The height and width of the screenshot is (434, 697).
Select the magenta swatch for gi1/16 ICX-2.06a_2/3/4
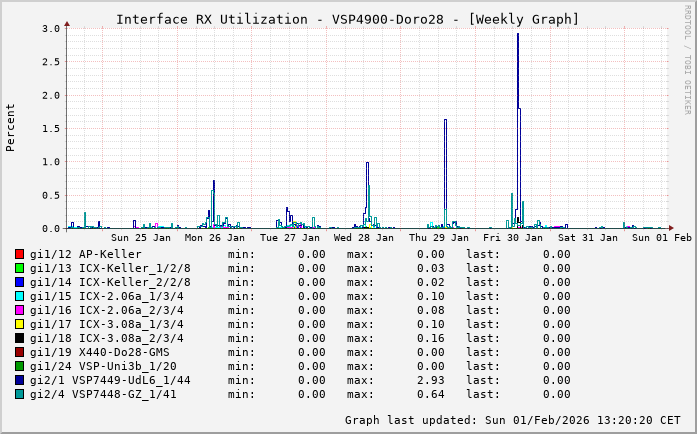[x=20, y=310]
